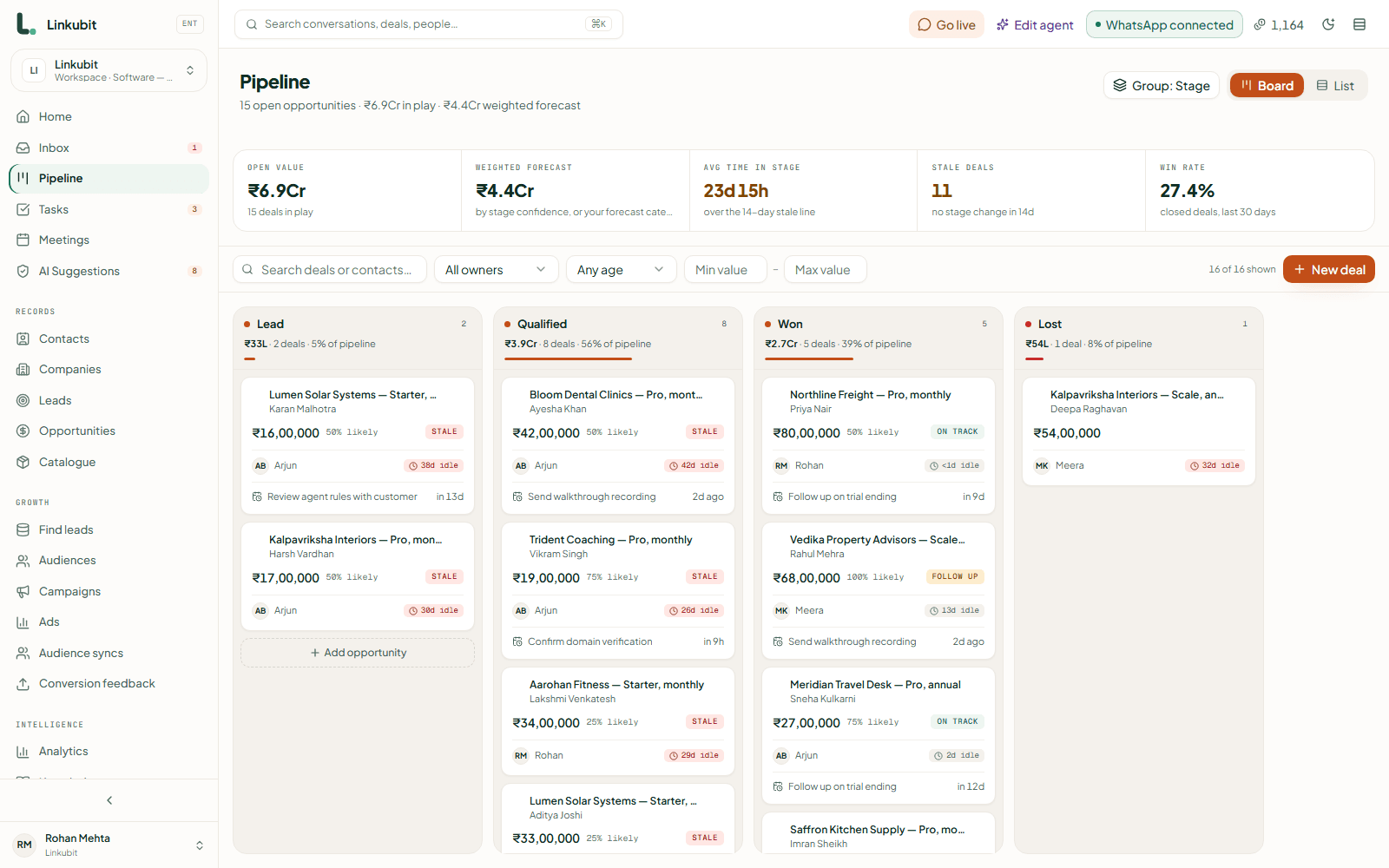Open the Trident Coaching deal card title
This screenshot has width=1389, height=868.
click(x=611, y=539)
